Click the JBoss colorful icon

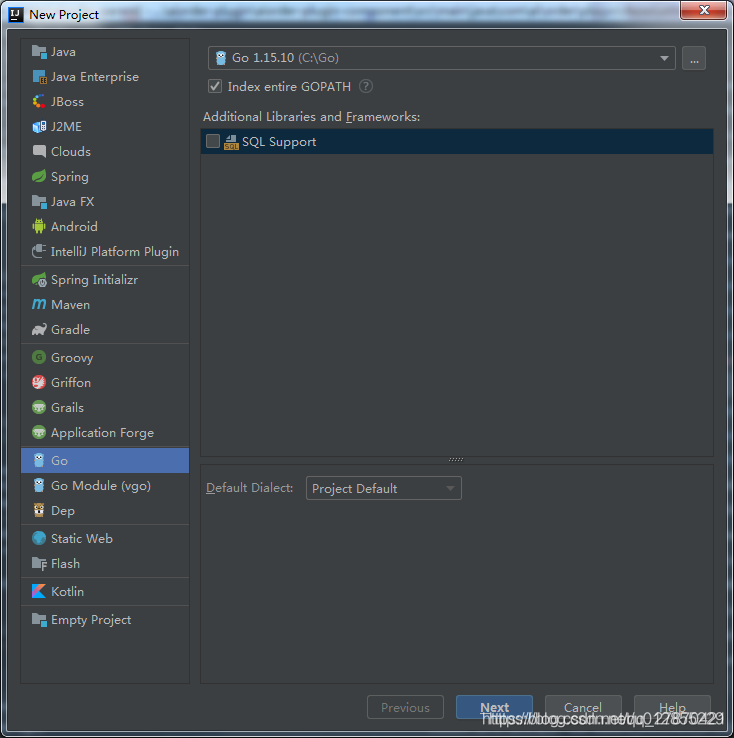[39, 102]
